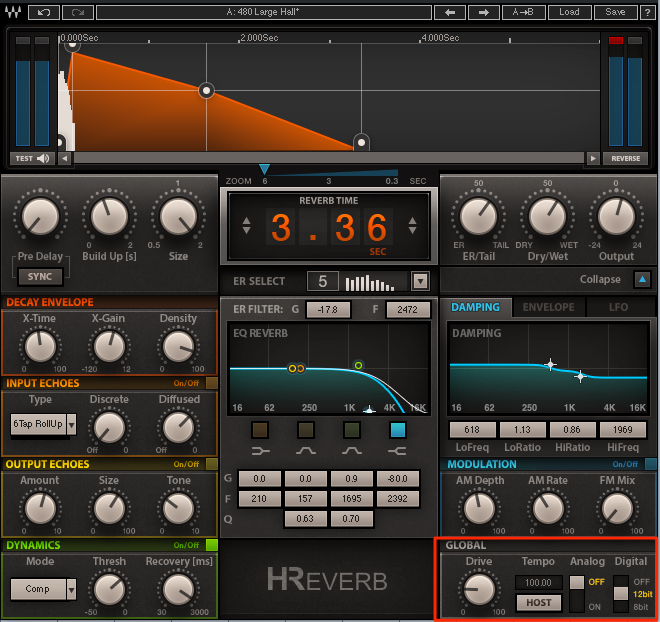Viewport: 660px width, 622px height.
Task: Open help with the question mark
Action: point(647,12)
